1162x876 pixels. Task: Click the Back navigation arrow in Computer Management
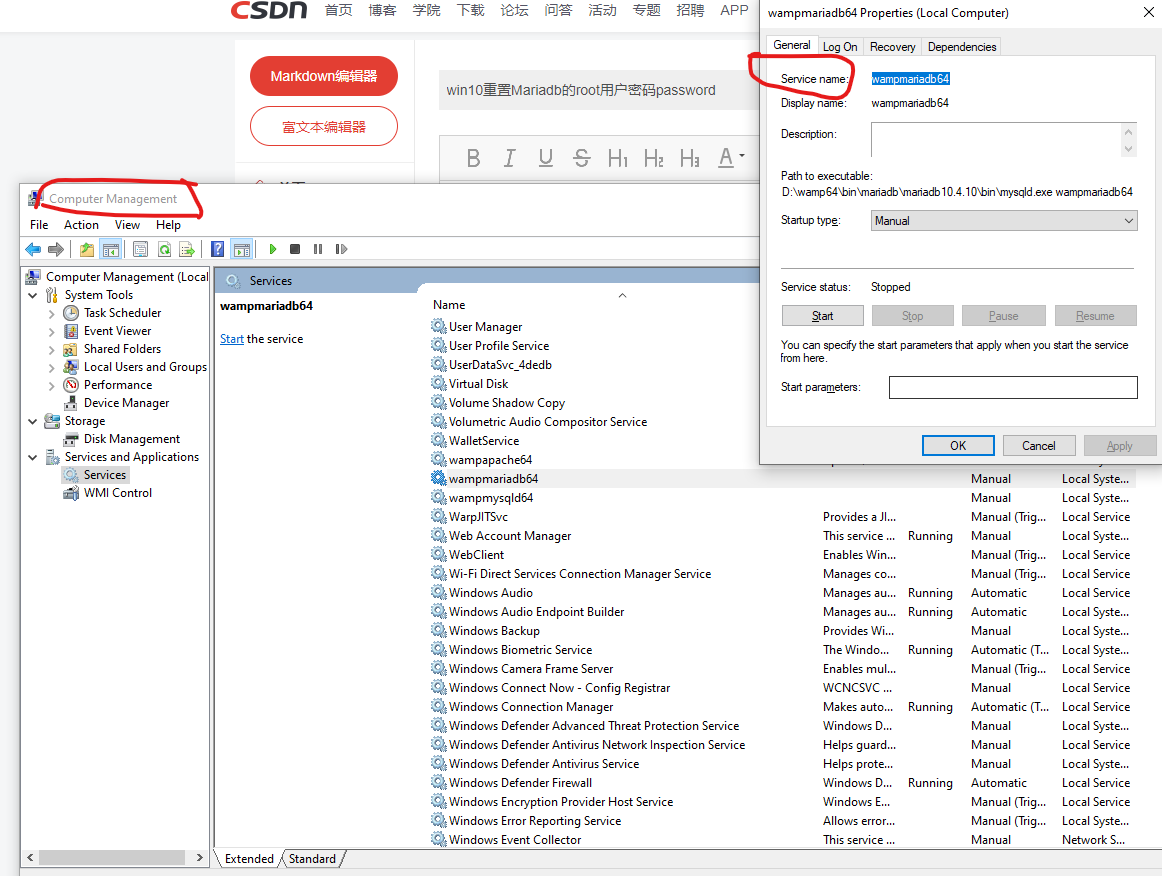pyautogui.click(x=32, y=249)
